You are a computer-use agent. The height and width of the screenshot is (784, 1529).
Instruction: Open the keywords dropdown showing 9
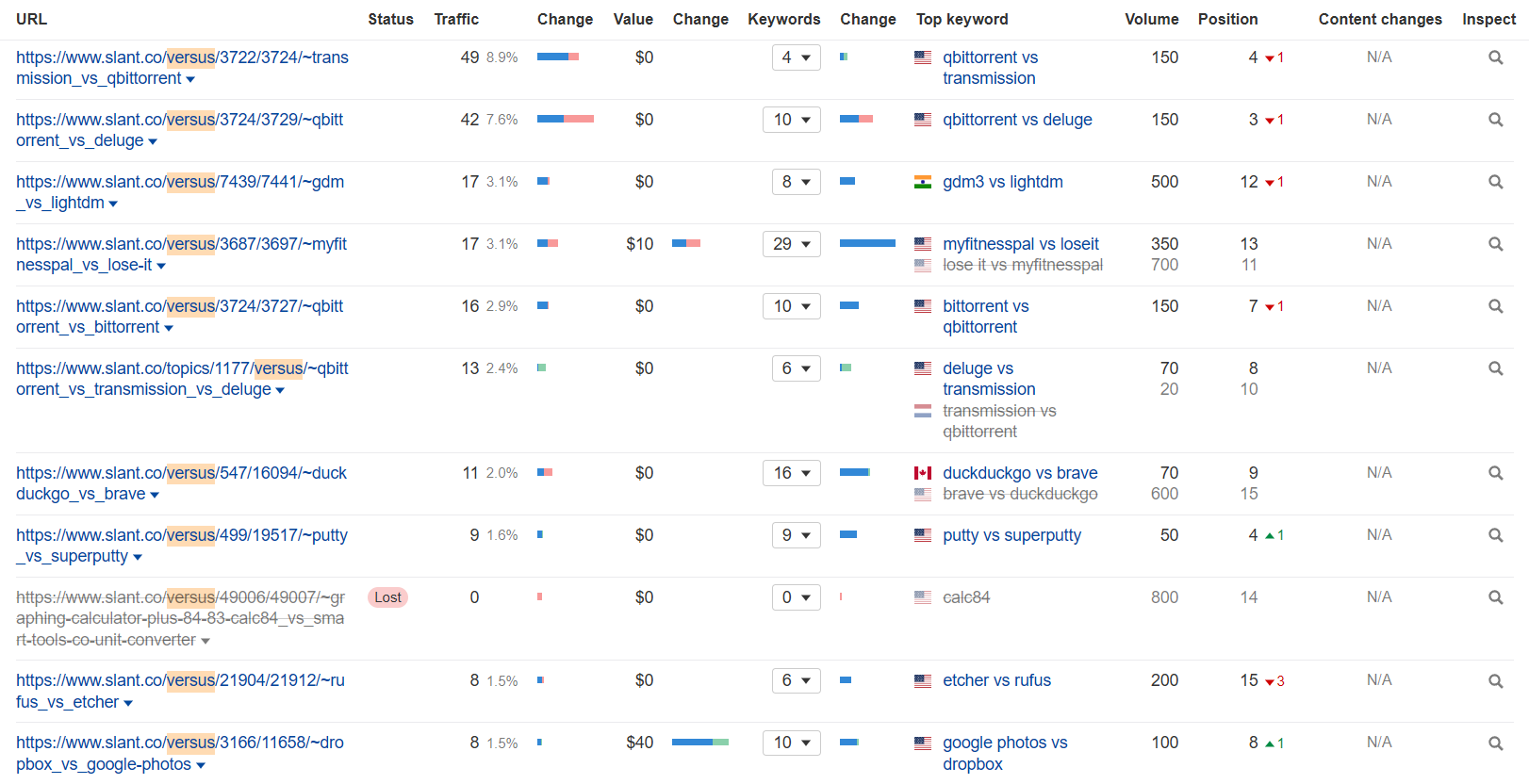tap(796, 535)
